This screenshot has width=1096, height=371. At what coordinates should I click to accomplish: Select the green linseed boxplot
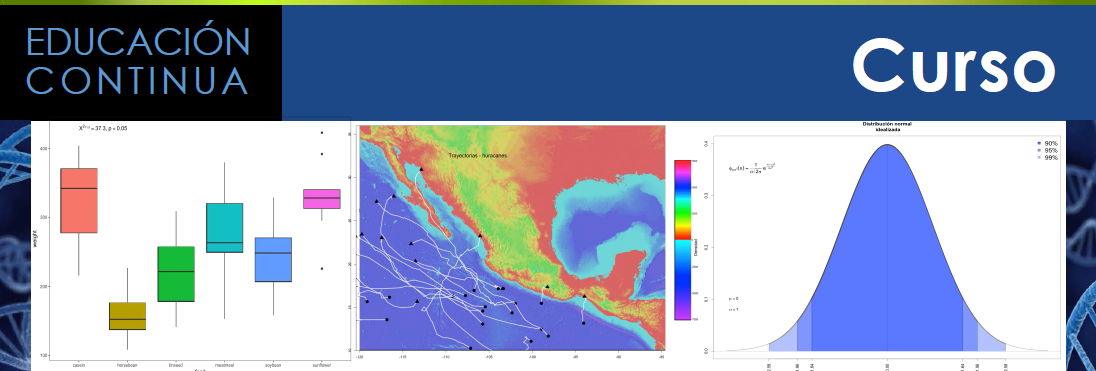176,274
